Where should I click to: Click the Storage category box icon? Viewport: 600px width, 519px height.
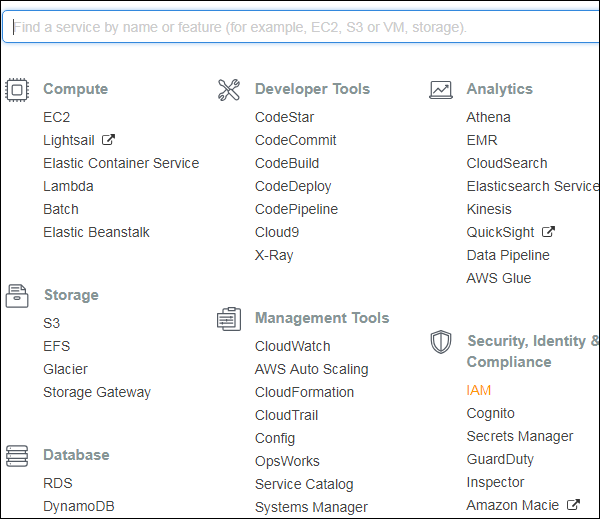point(18,296)
